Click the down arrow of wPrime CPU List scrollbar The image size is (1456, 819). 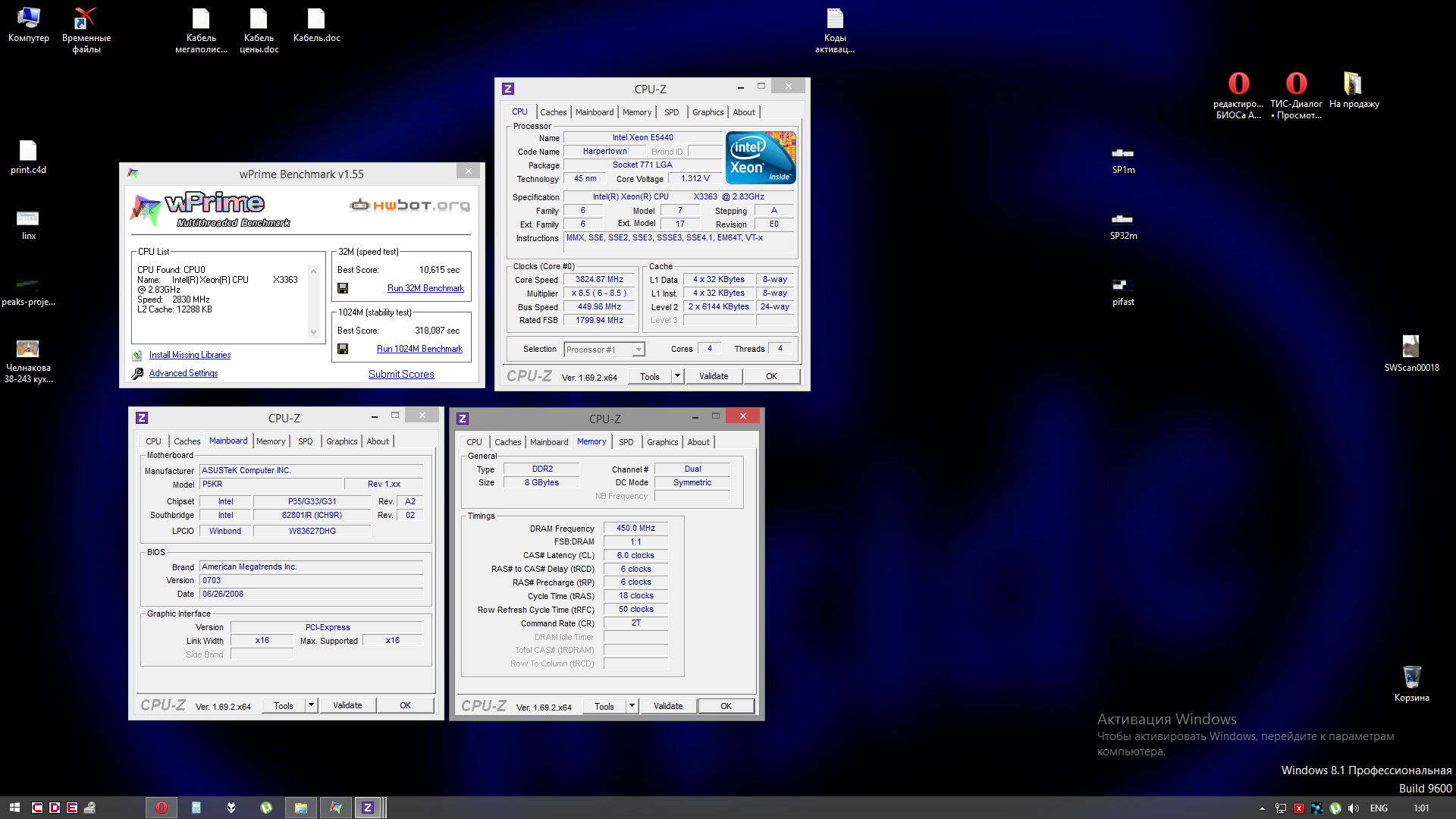click(x=313, y=331)
